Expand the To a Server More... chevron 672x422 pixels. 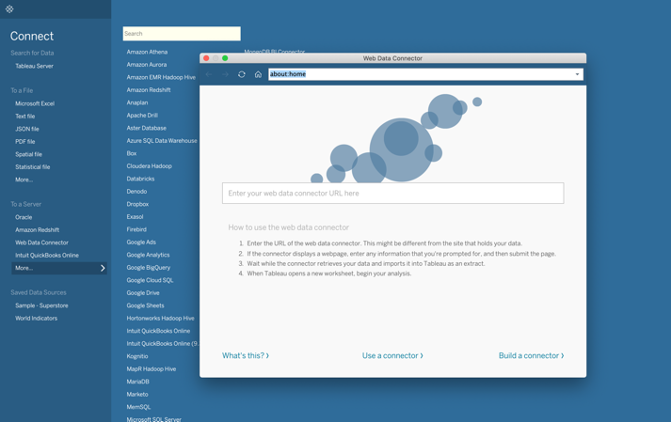tap(102, 268)
